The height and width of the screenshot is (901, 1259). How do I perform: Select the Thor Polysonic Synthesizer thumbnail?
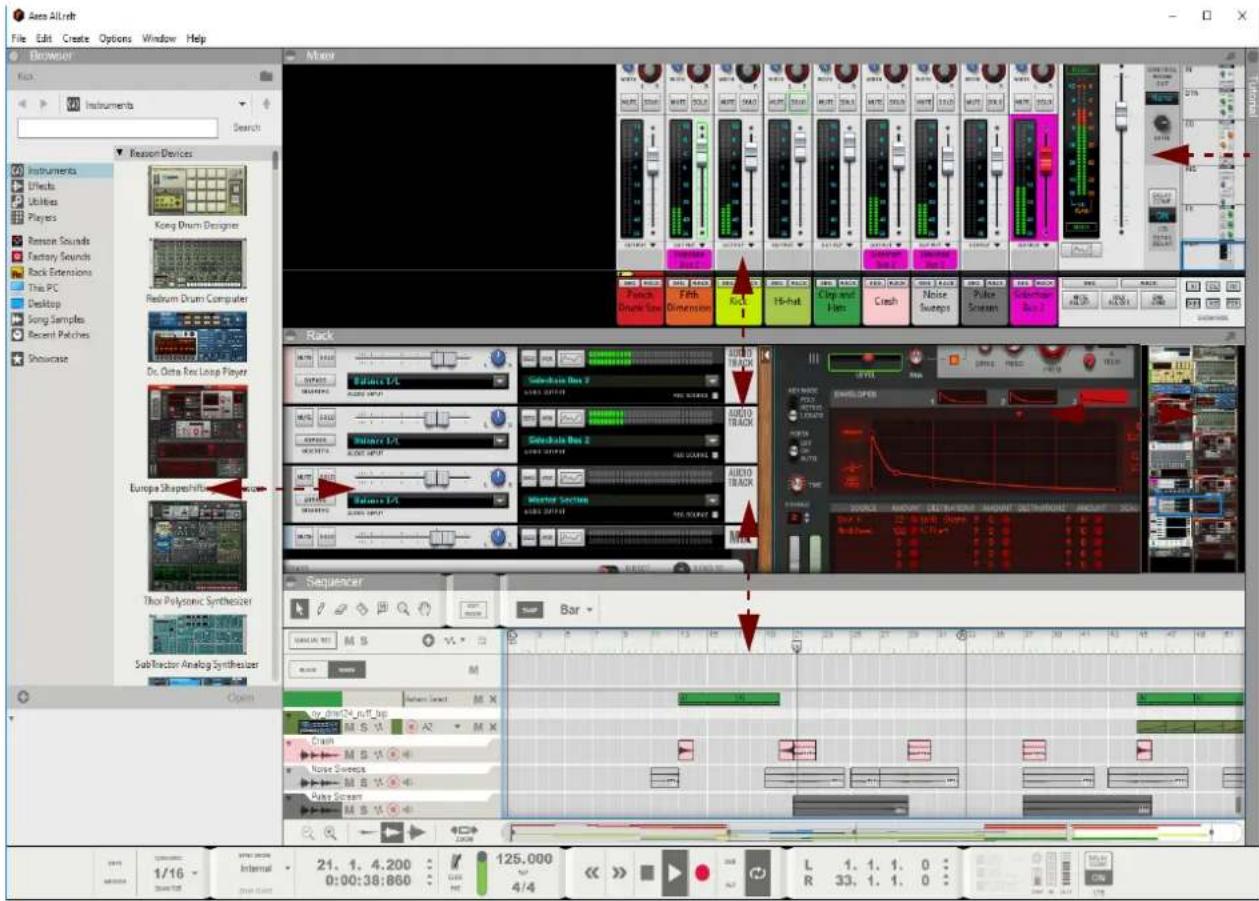pyautogui.click(x=196, y=546)
